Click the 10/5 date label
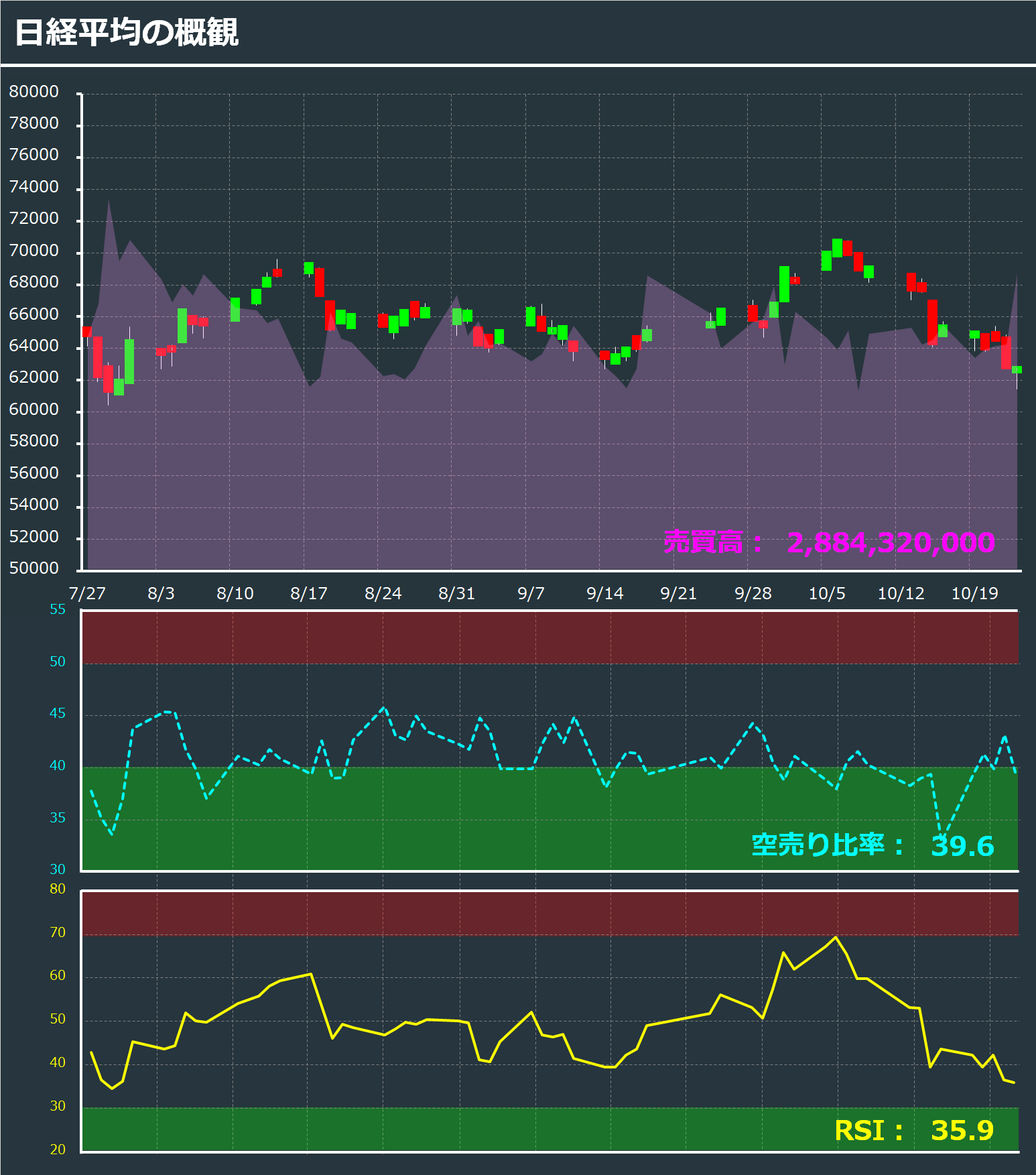The height and width of the screenshot is (1175, 1036). 827,593
